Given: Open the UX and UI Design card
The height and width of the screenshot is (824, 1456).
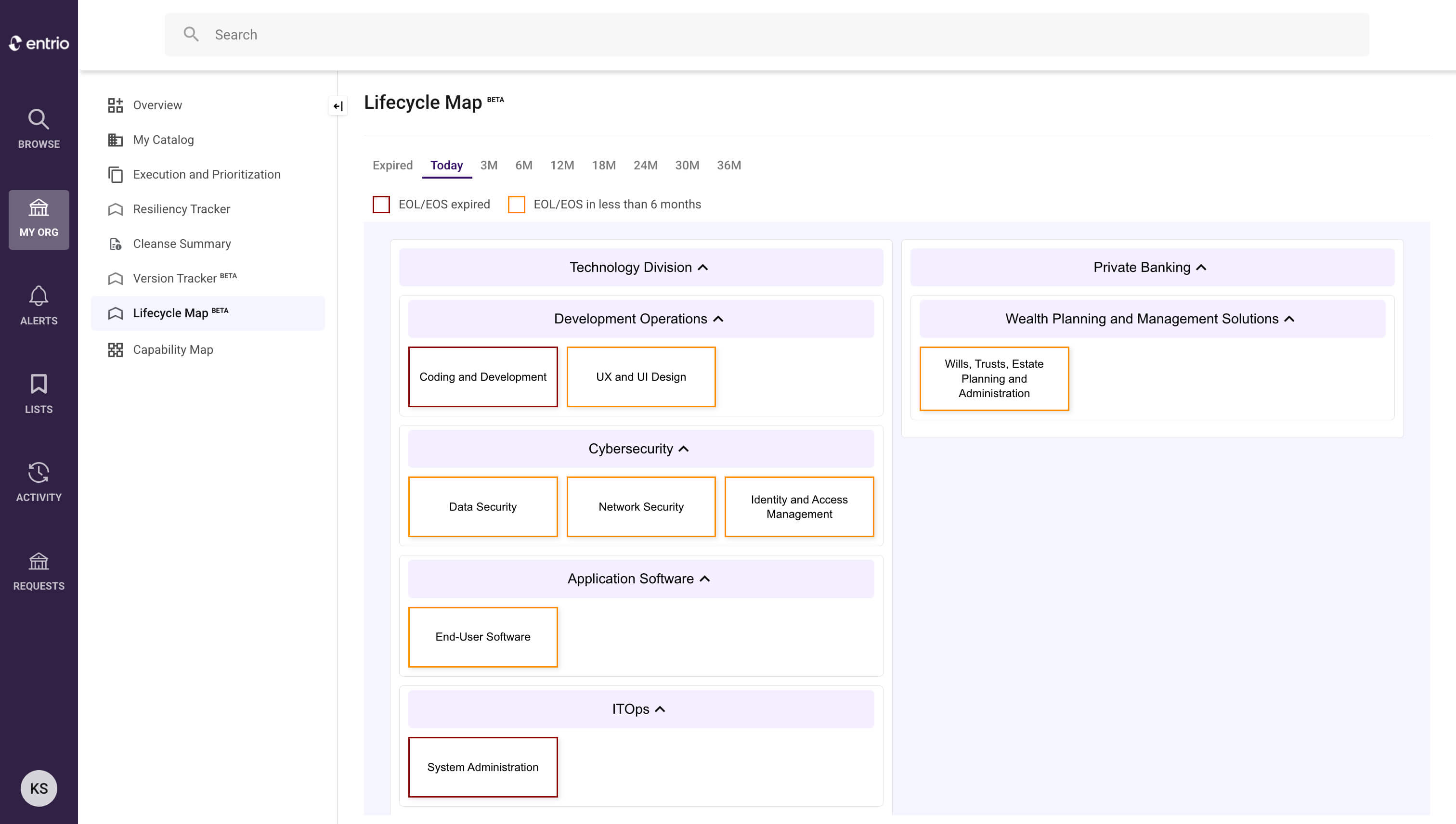Looking at the screenshot, I should tap(641, 377).
